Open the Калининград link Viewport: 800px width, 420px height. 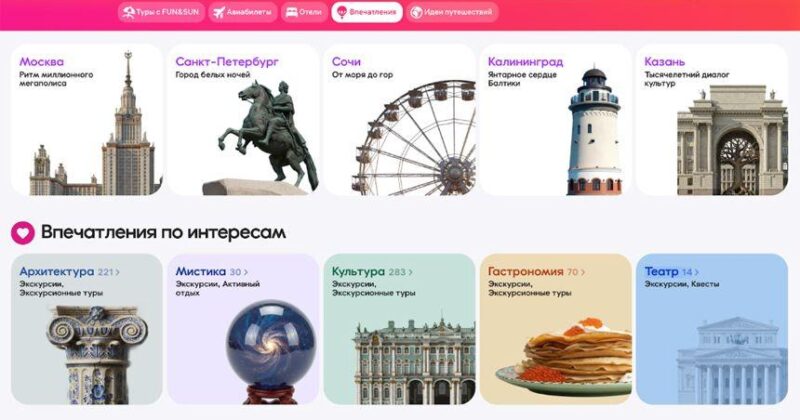click(526, 62)
